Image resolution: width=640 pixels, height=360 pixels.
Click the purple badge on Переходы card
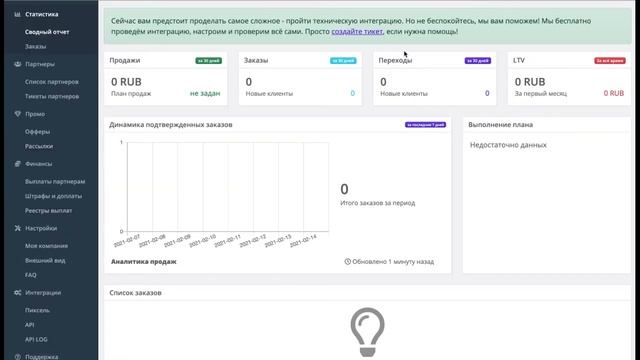[478, 61]
